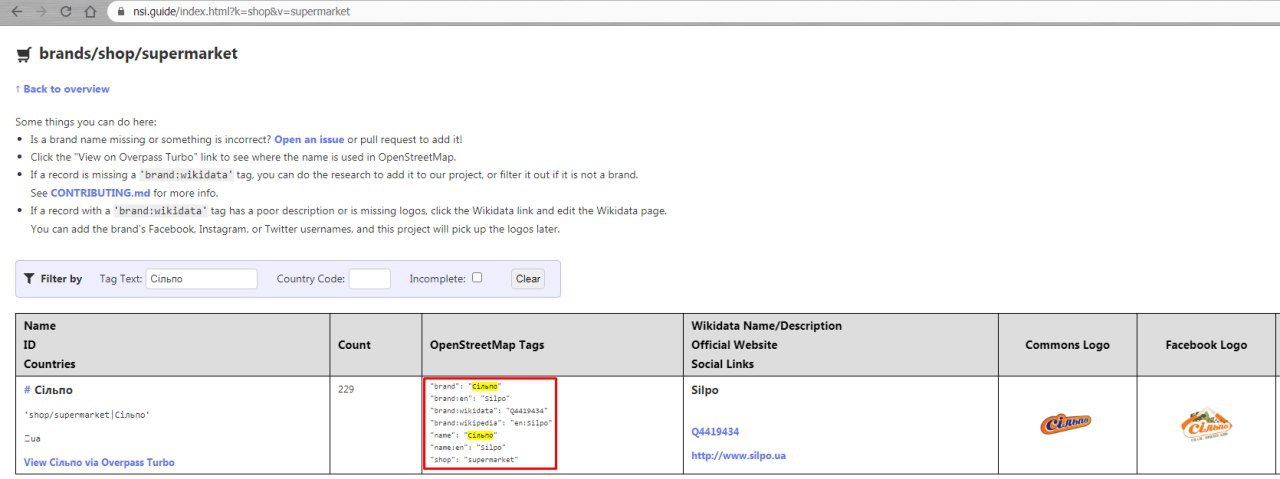Click the ua country code text
The image size is (1280, 479).
pyautogui.click(x=33, y=438)
